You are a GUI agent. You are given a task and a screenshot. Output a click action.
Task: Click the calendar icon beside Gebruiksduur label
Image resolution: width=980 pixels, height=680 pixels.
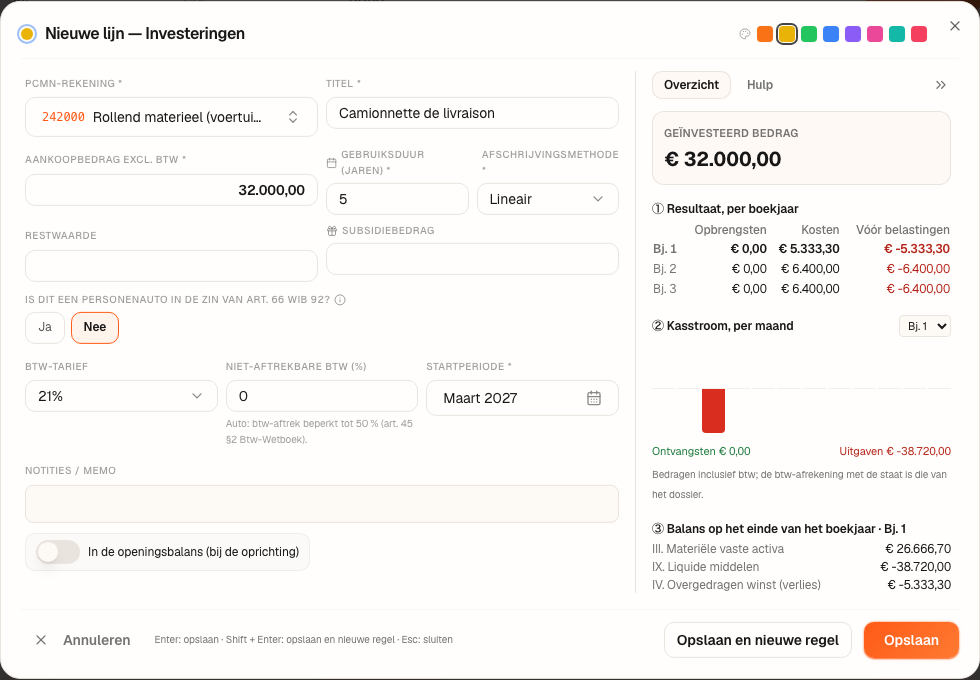331,162
